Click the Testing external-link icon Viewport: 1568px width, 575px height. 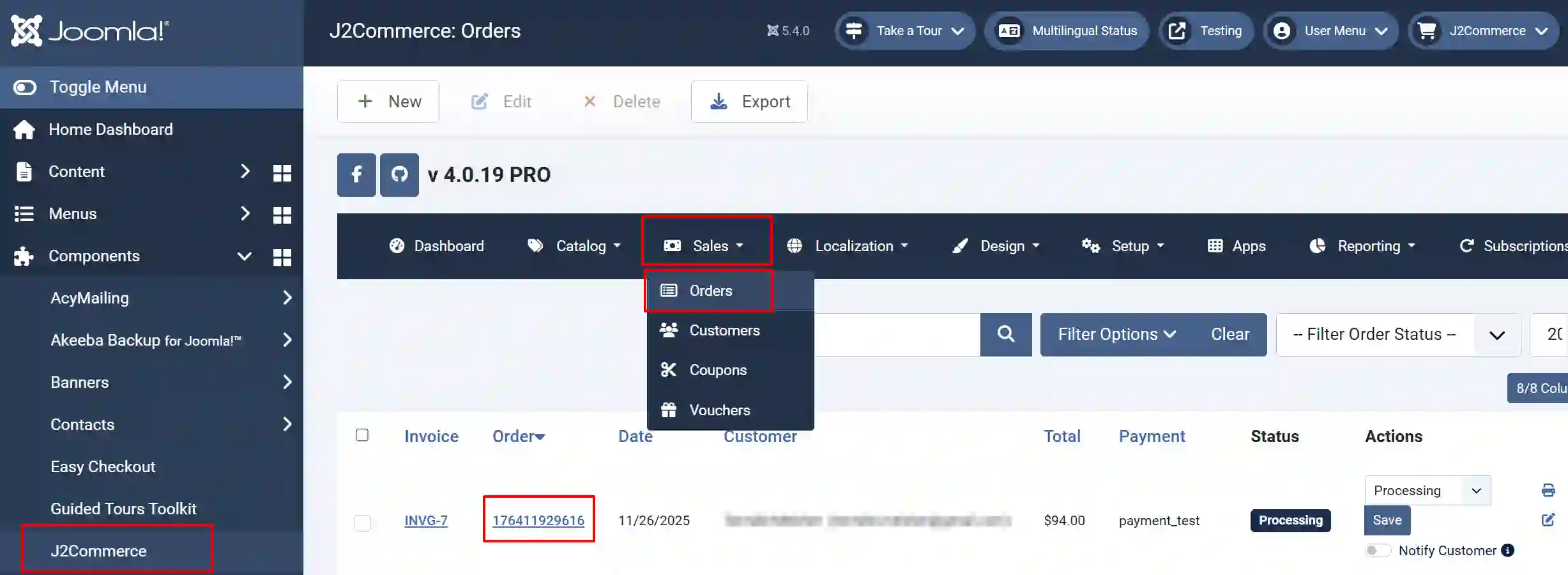pyautogui.click(x=1177, y=31)
